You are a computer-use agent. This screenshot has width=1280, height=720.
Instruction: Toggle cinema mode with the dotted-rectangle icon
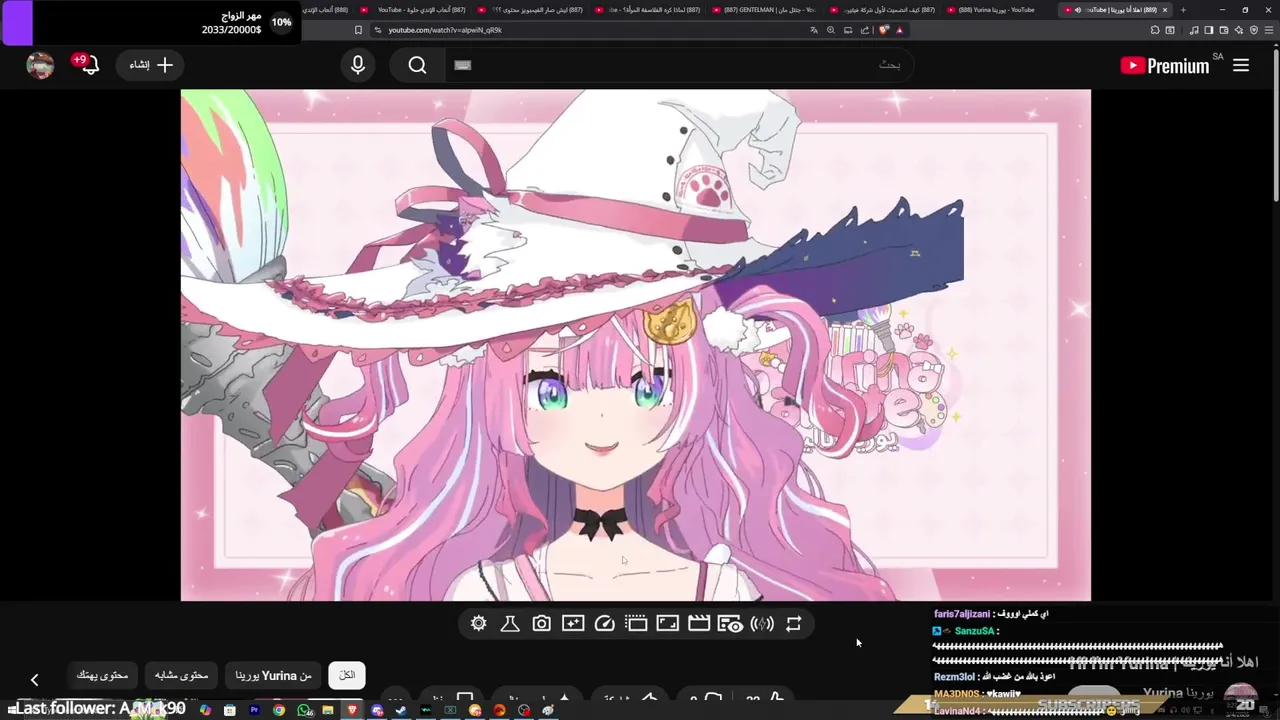[636, 624]
